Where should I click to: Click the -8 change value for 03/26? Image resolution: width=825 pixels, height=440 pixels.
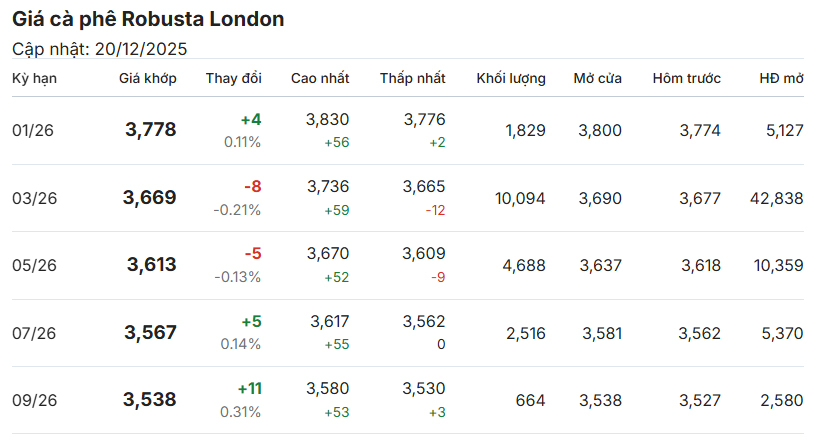pos(252,187)
